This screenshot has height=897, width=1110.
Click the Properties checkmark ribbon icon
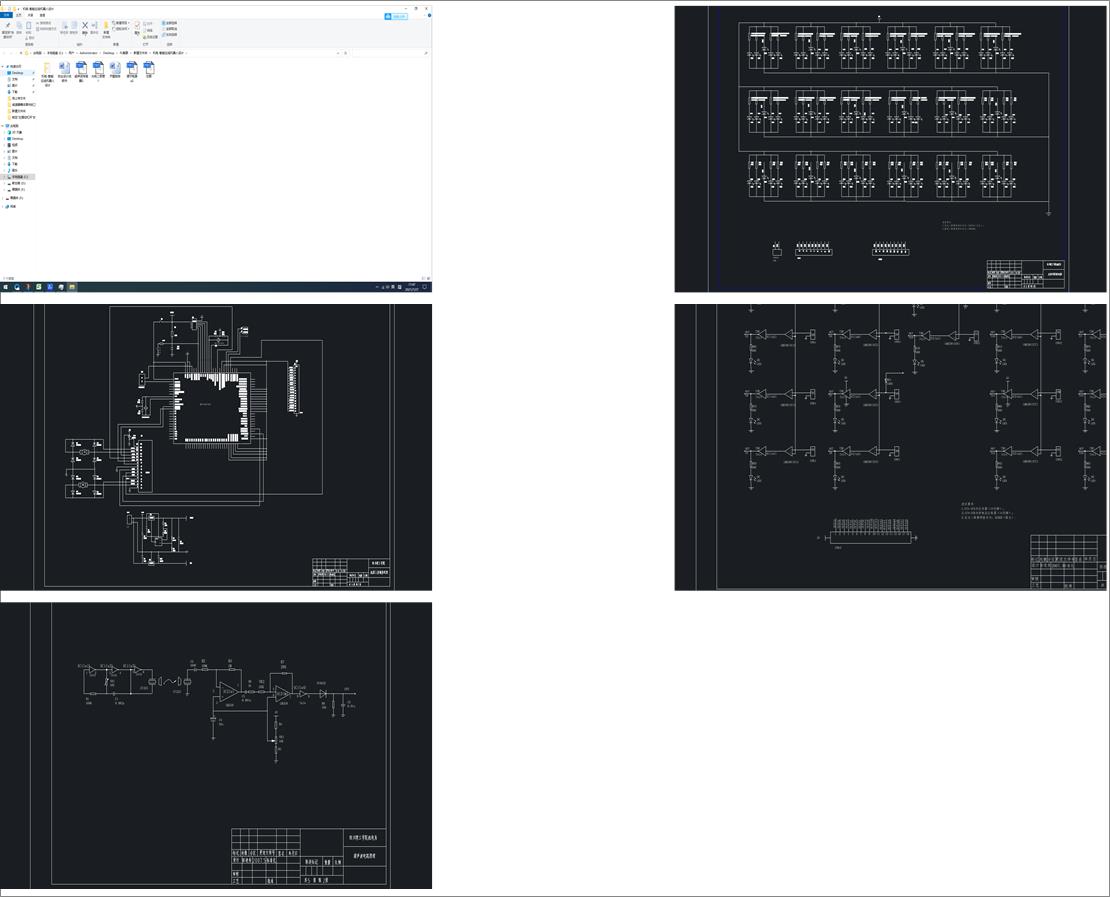point(138,26)
